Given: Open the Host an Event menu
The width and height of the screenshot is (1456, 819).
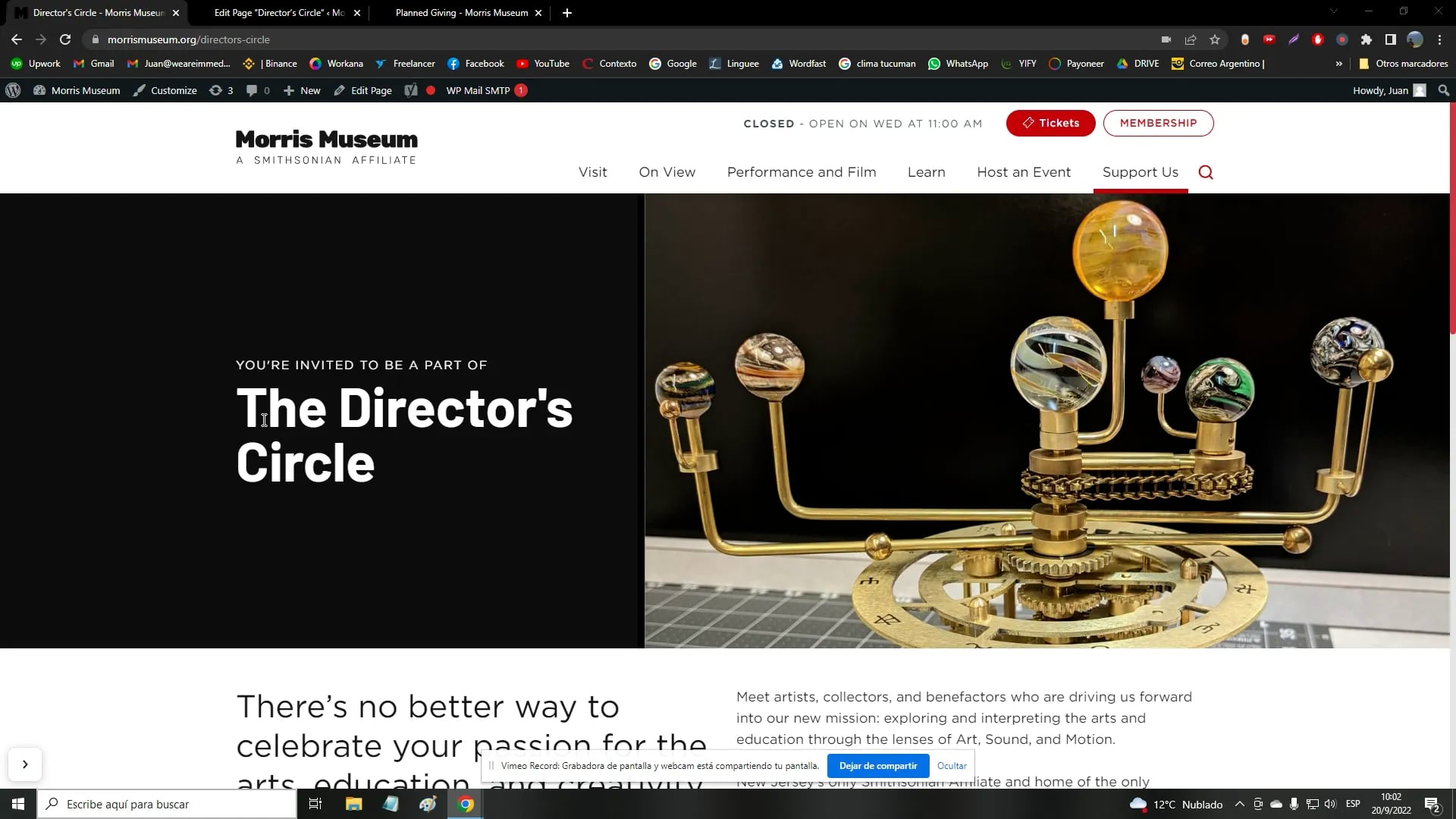Looking at the screenshot, I should click(x=1024, y=172).
